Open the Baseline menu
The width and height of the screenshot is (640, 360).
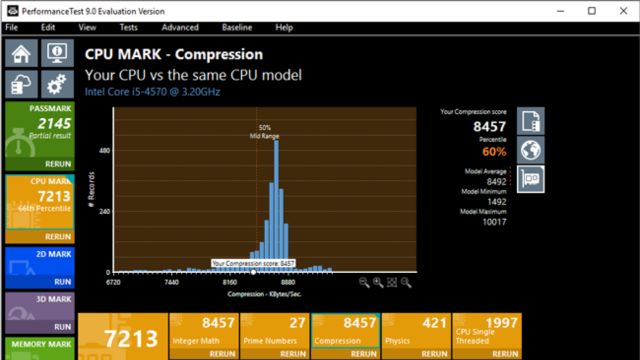(237, 27)
